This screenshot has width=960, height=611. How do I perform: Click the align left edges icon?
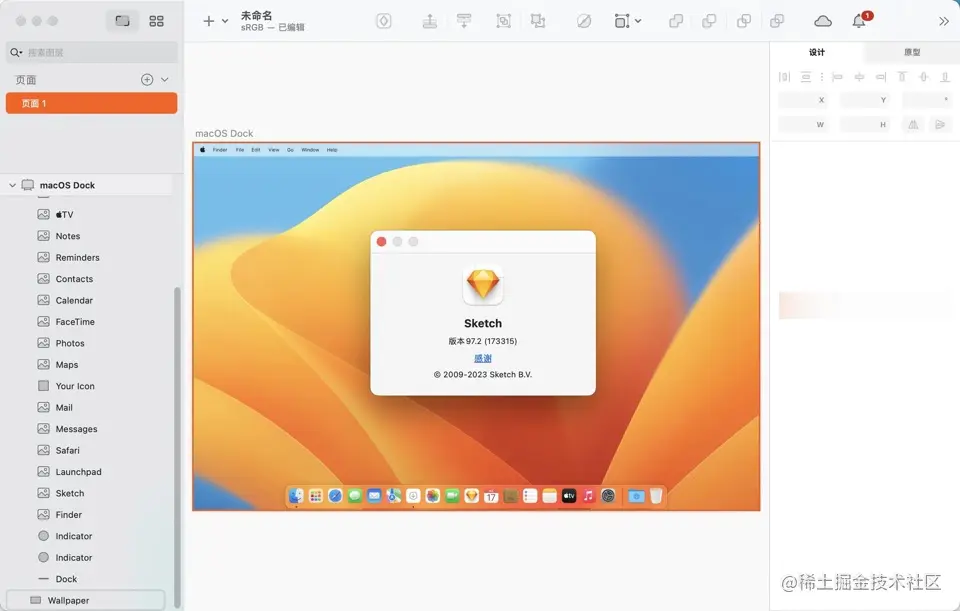tap(837, 77)
